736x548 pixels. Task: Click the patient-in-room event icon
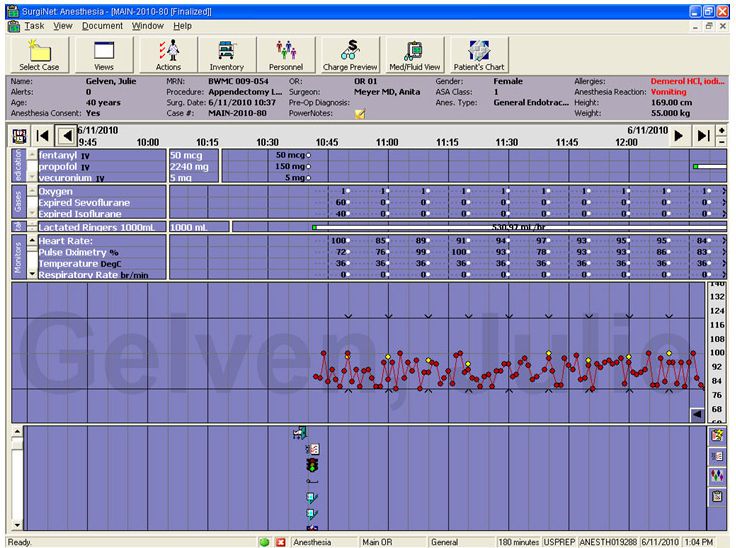[x=300, y=432]
